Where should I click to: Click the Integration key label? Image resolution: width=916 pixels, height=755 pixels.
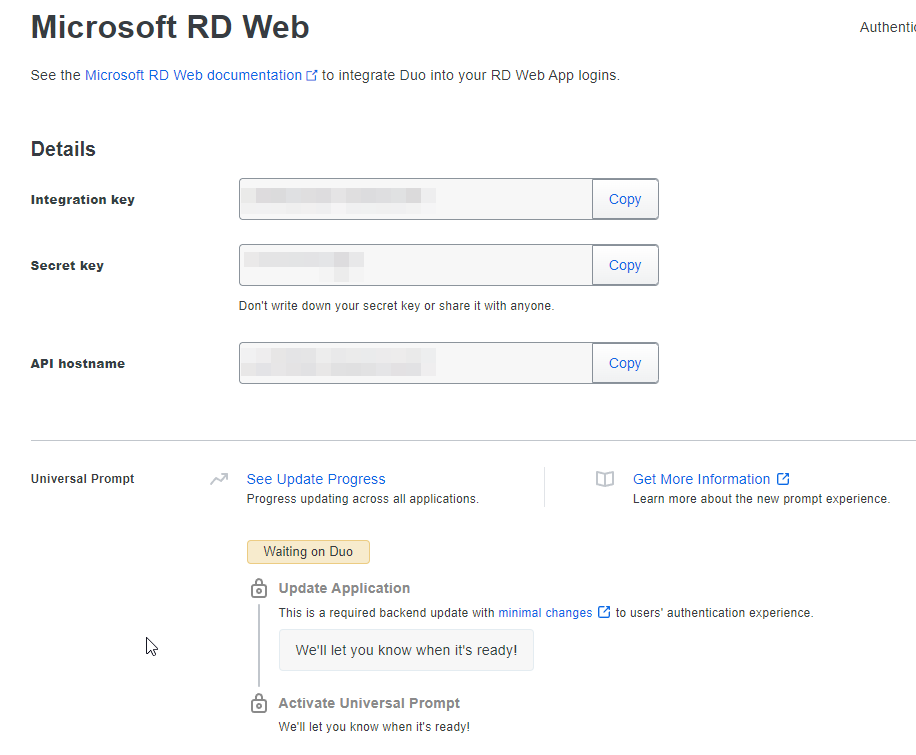point(82,200)
